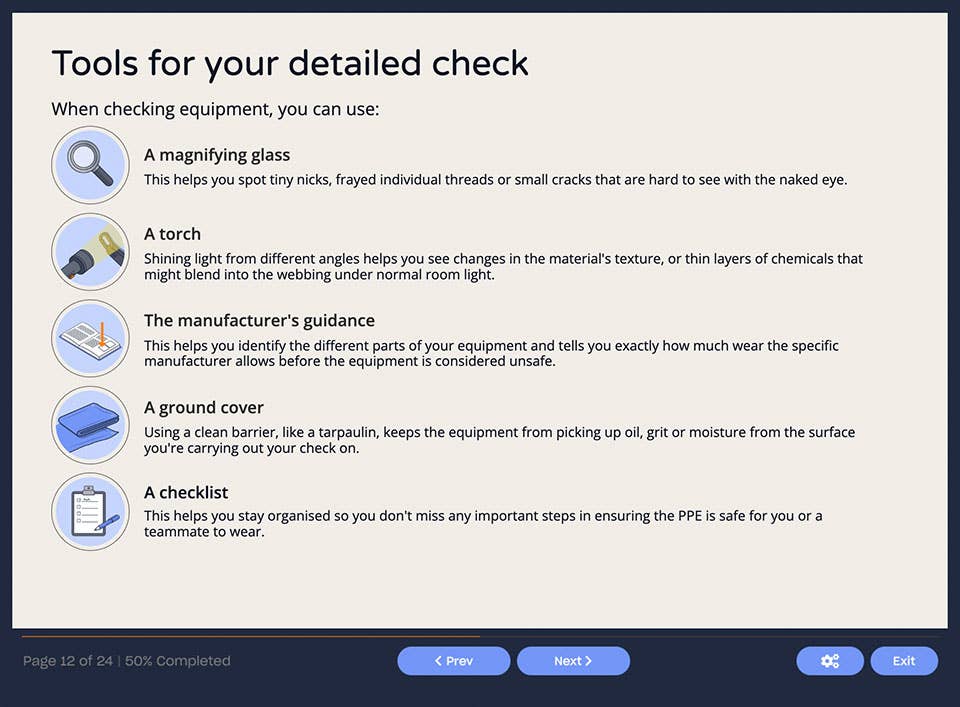The image size is (960, 707).
Task: Click the A ground cover heading
Action: [x=204, y=407]
